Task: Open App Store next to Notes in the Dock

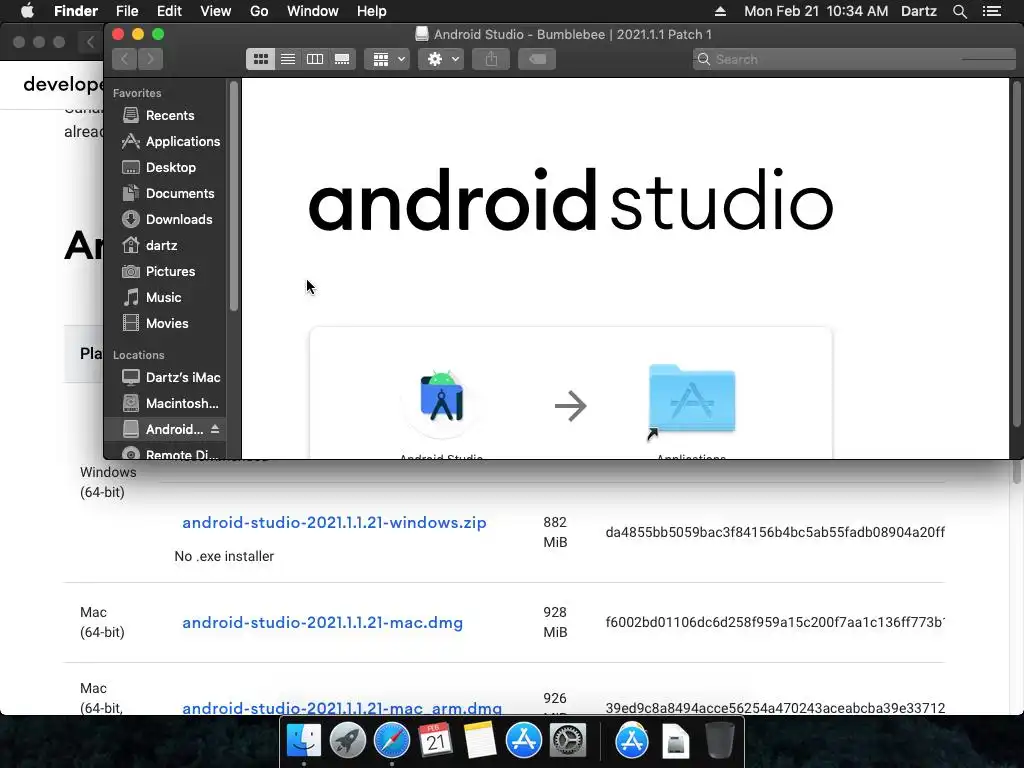Action: 524,741
